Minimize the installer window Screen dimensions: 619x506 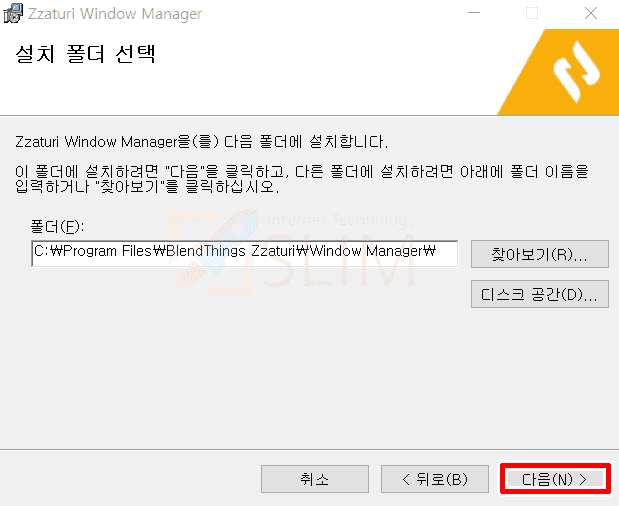[x=474, y=13]
